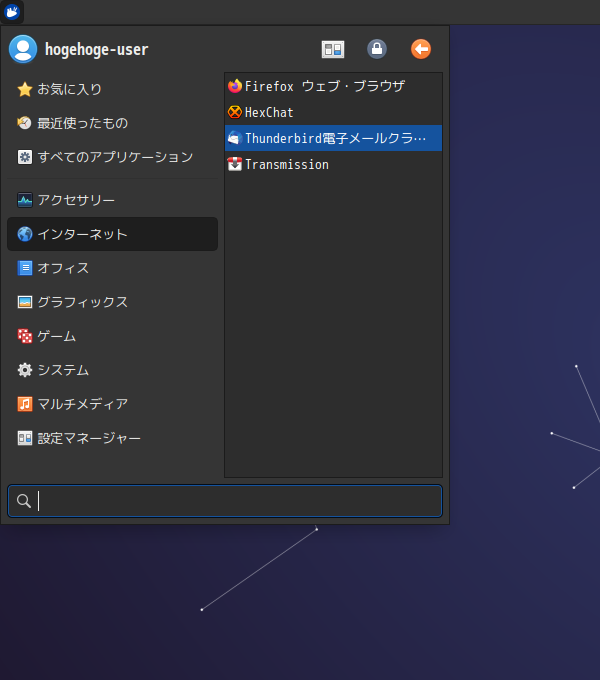Open すべてのアプリケーション category
The image size is (600, 680).
tap(112, 157)
